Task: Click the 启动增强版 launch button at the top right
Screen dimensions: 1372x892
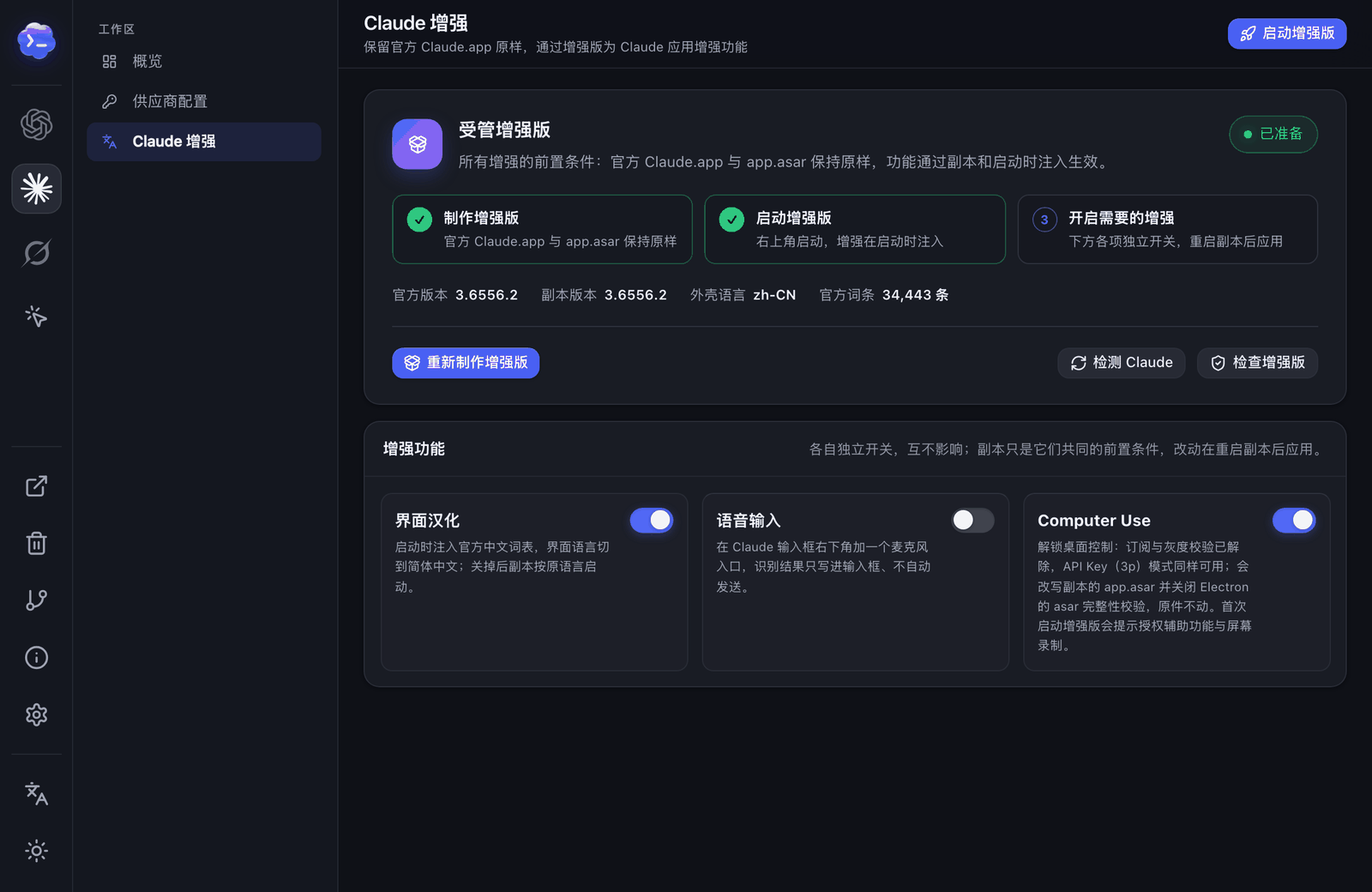Action: click(1287, 33)
